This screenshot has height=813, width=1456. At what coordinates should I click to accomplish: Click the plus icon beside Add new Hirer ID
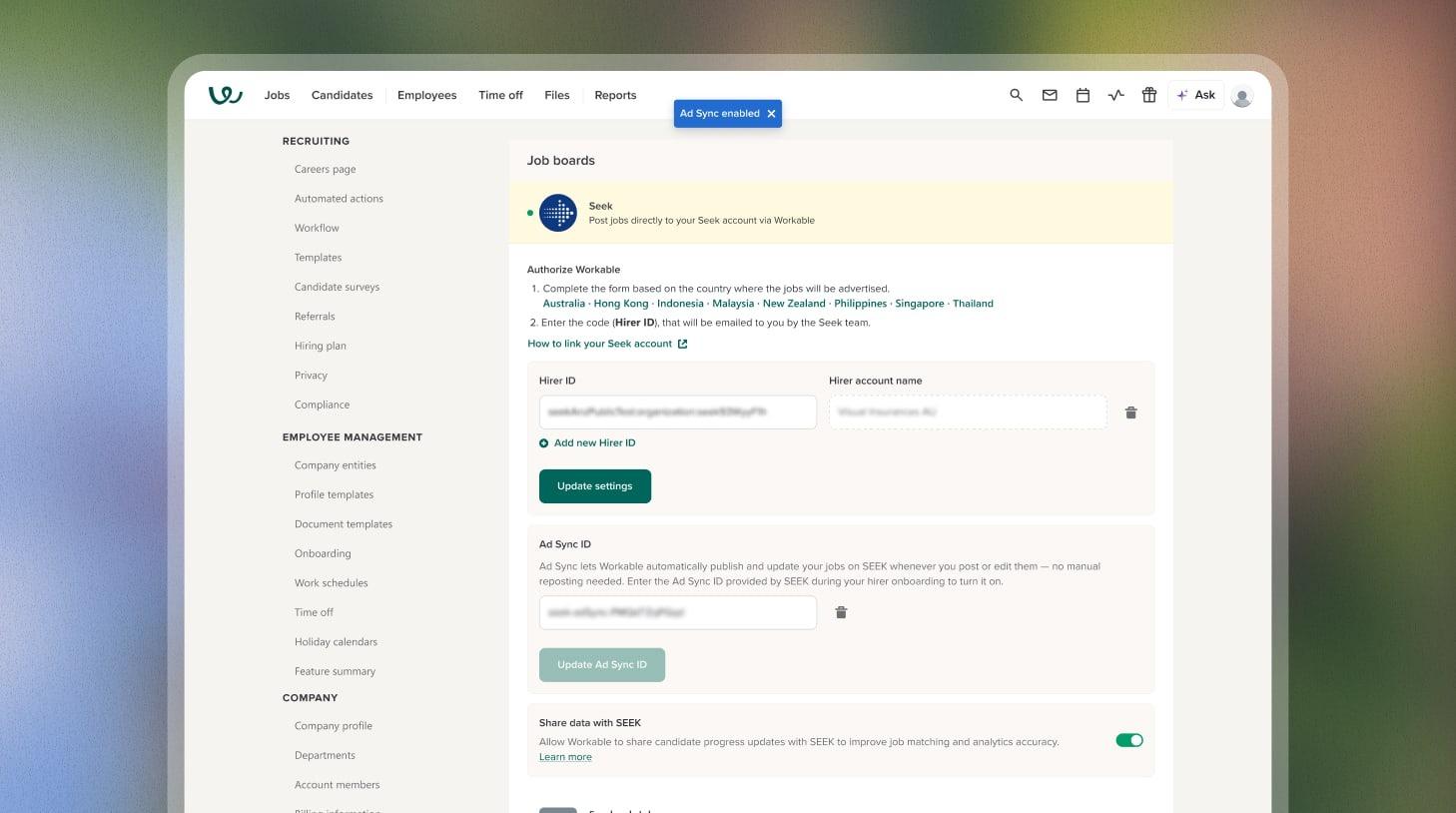[544, 443]
